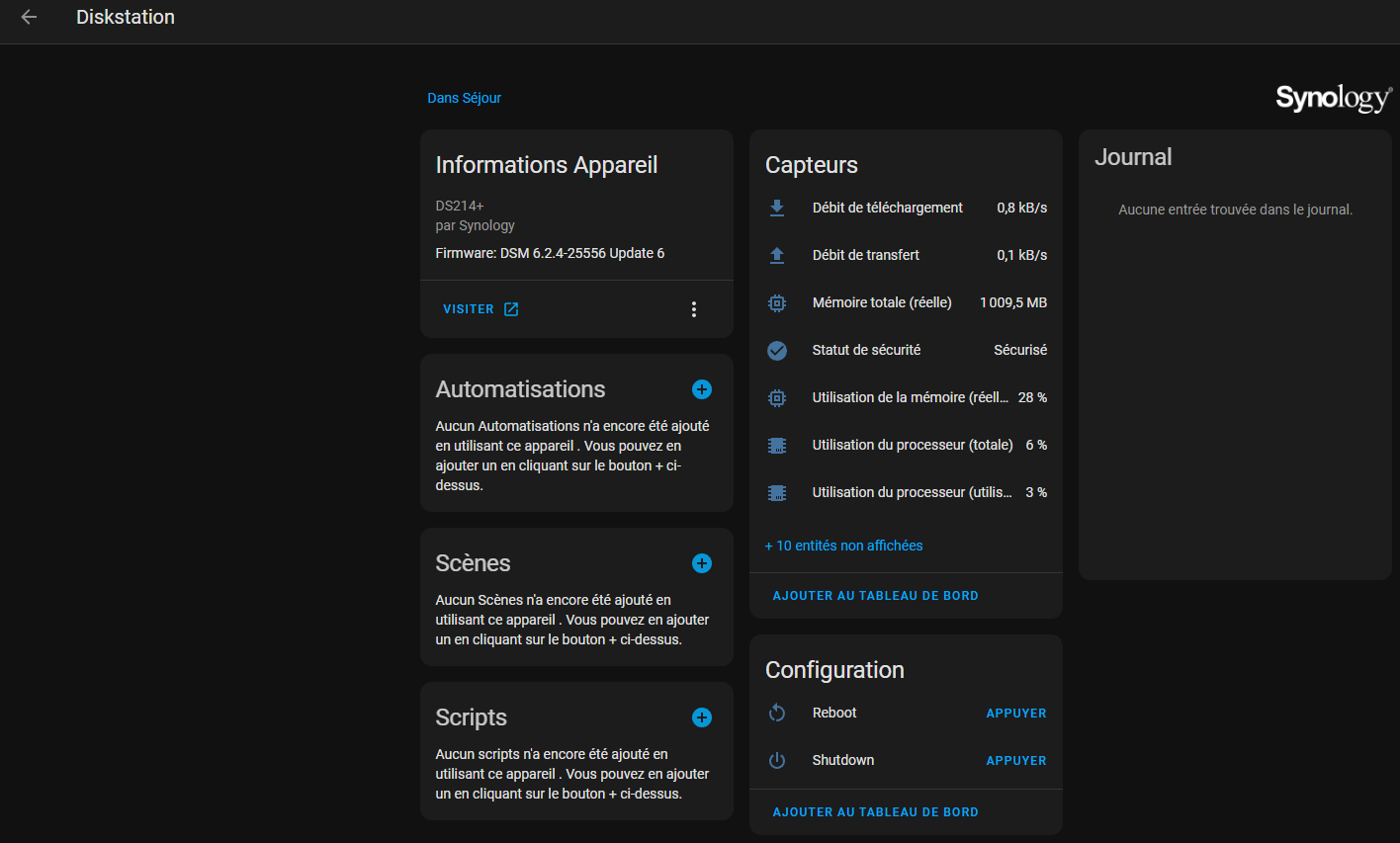The image size is (1400, 843).
Task: Click the upload rate sensor icon
Action: (777, 255)
